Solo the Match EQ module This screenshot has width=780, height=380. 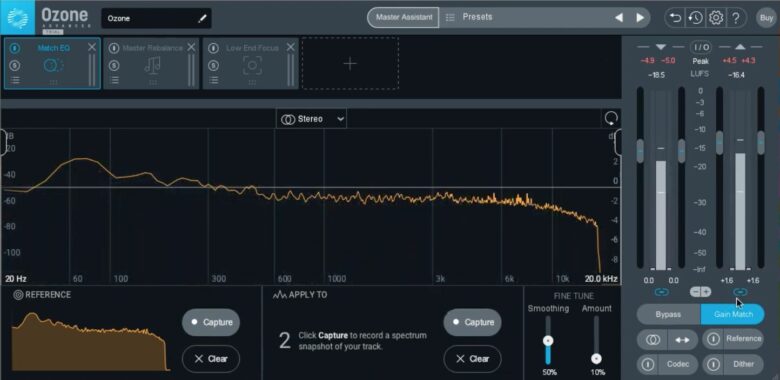click(15, 65)
